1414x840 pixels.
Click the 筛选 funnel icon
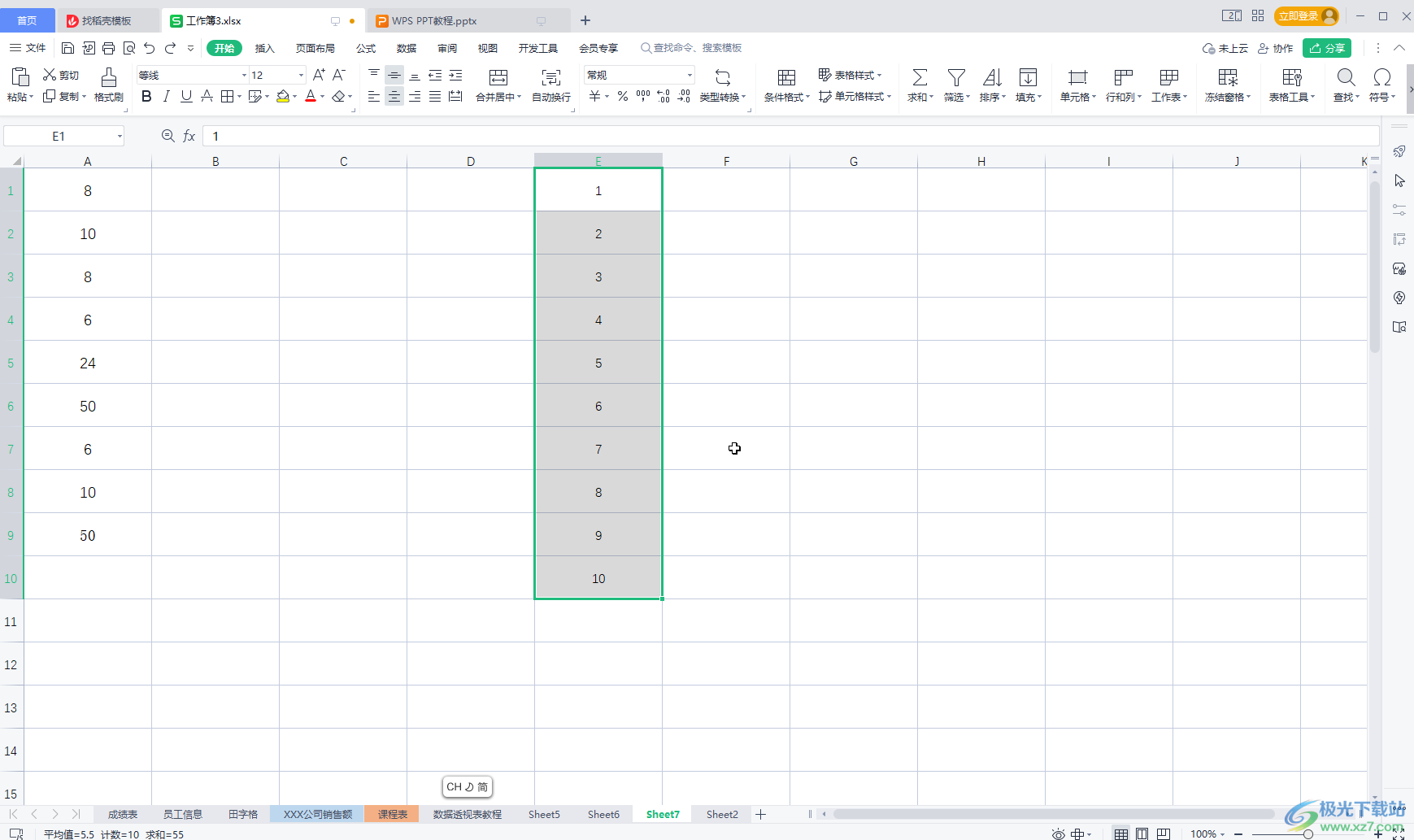[956, 77]
